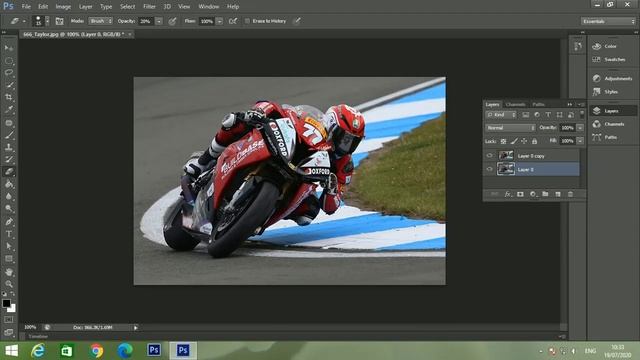Hide the Layer 0 layer
Screen dimensions: 640x360
(489, 169)
